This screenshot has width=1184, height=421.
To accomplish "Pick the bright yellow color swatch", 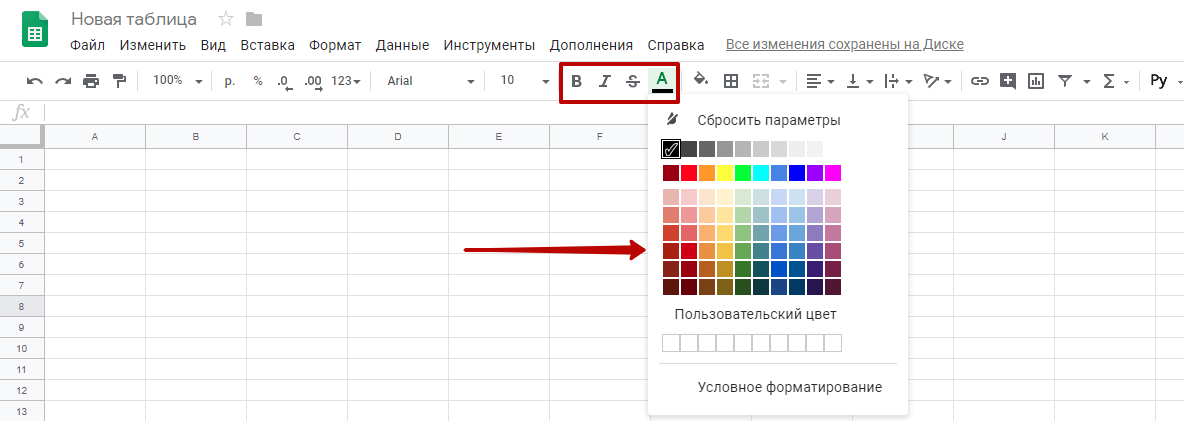I will (x=725, y=173).
